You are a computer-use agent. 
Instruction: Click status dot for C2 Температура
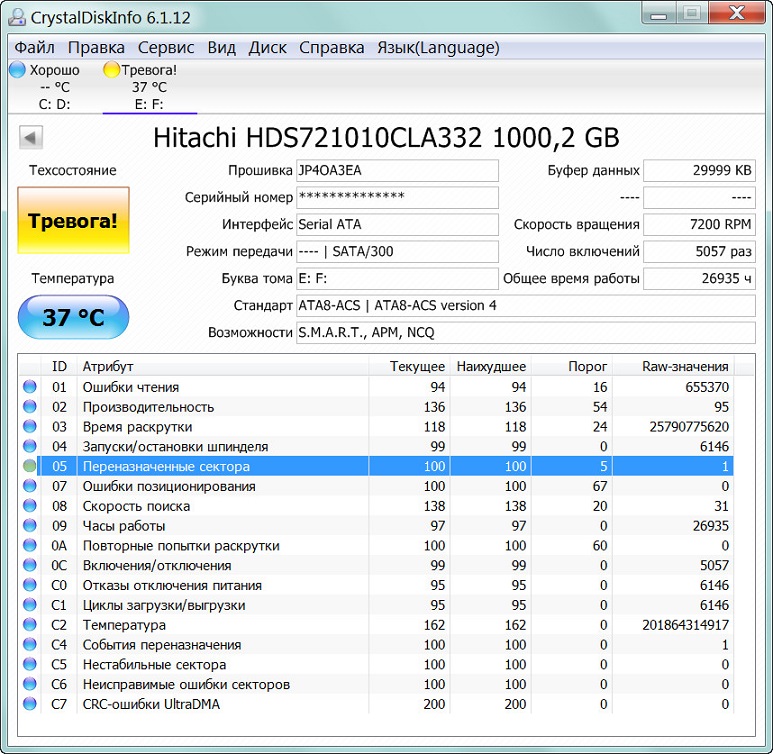(30, 624)
